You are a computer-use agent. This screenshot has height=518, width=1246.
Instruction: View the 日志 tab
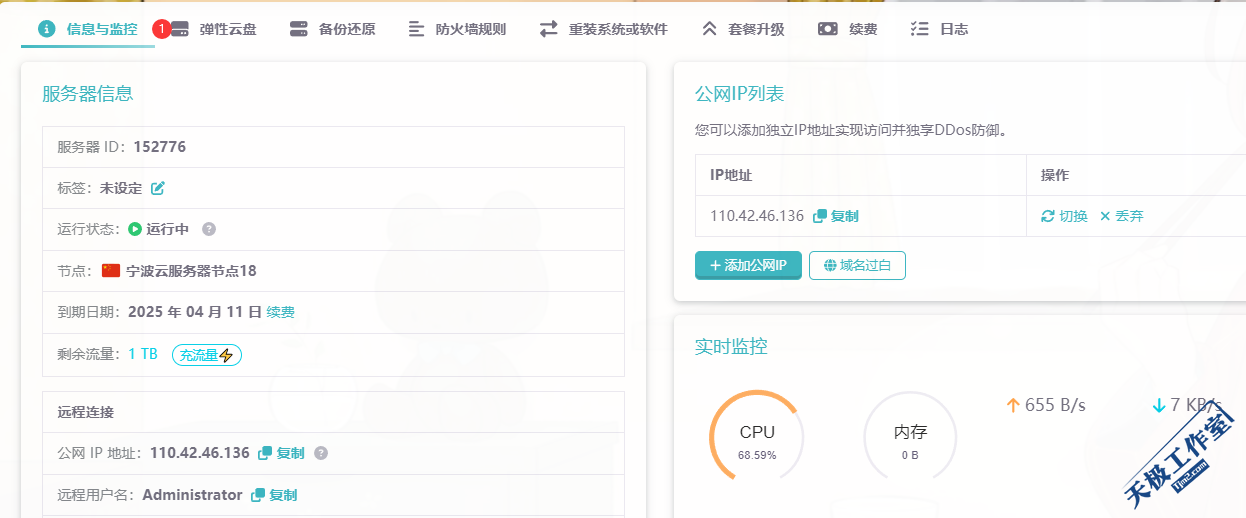pos(939,29)
